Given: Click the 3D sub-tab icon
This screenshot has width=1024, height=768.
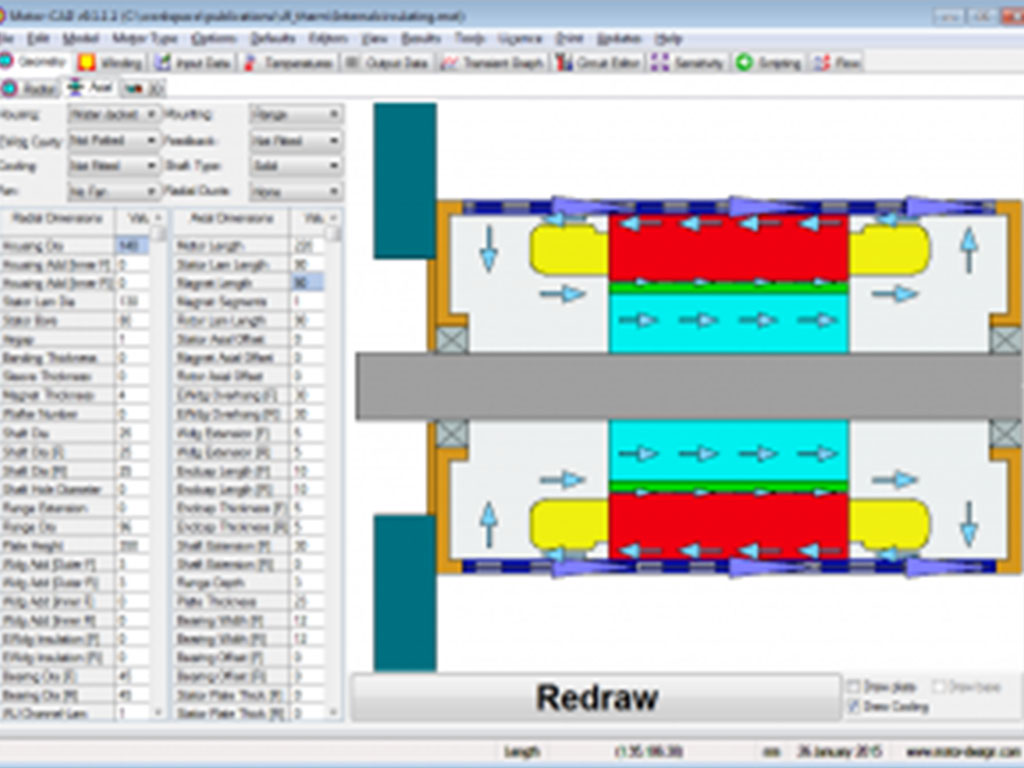Looking at the screenshot, I should [134, 88].
